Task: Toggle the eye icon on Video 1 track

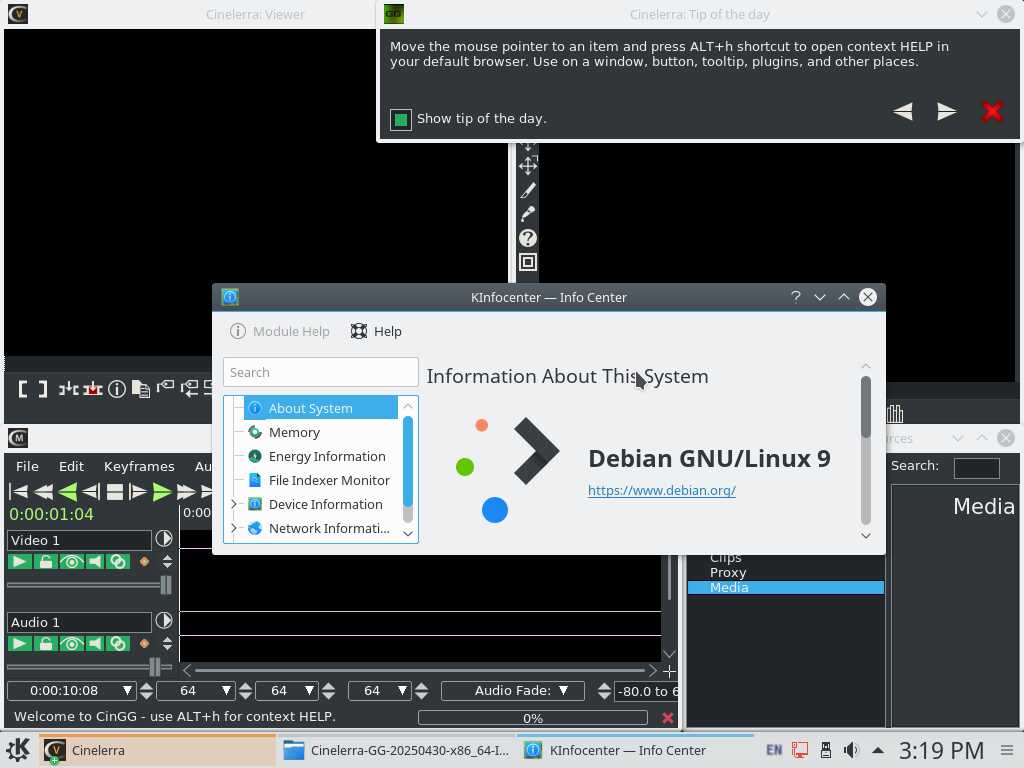Action: point(70,562)
